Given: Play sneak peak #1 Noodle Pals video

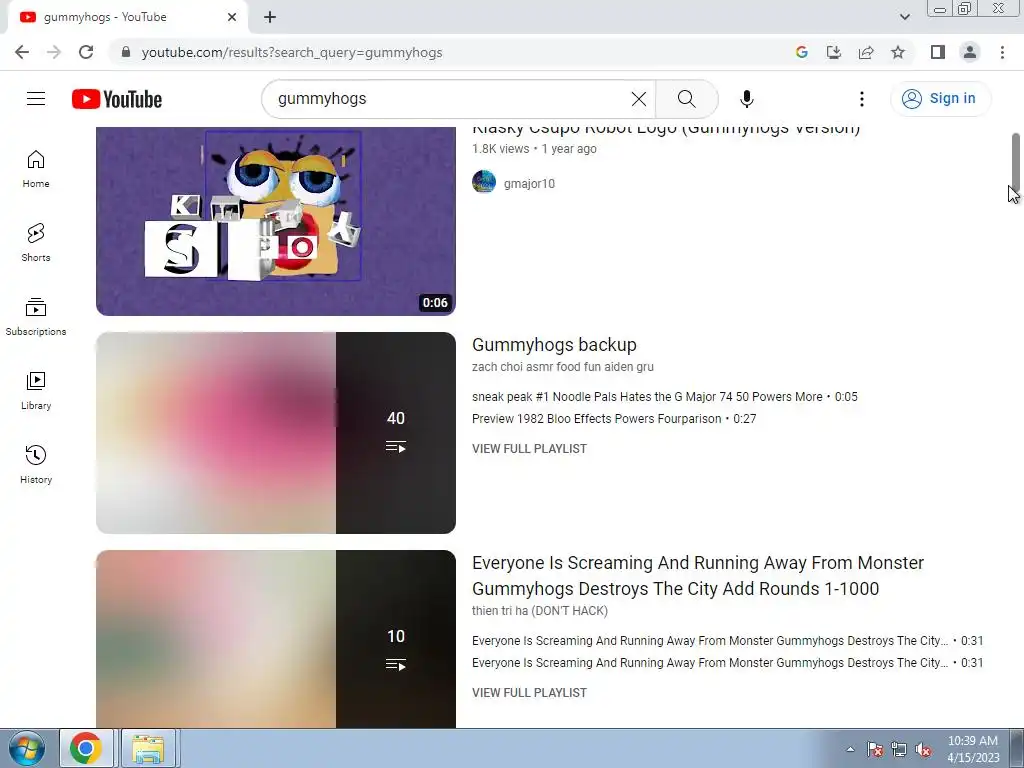Looking at the screenshot, I should point(664,397).
